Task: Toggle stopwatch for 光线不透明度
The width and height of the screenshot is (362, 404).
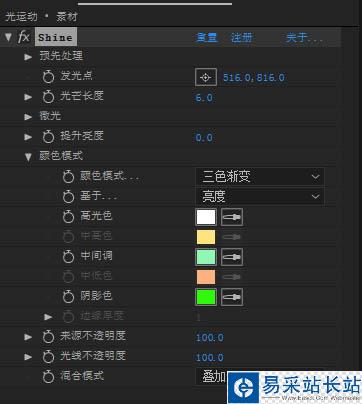Action: click(x=48, y=357)
